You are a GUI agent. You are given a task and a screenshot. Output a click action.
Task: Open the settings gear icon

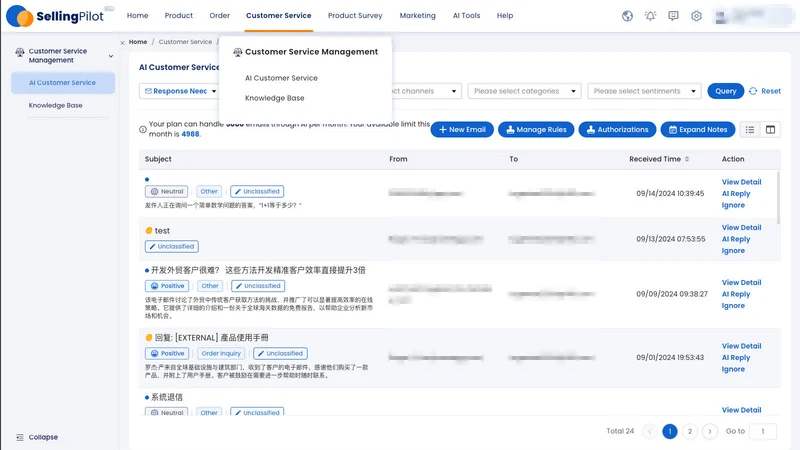point(696,16)
